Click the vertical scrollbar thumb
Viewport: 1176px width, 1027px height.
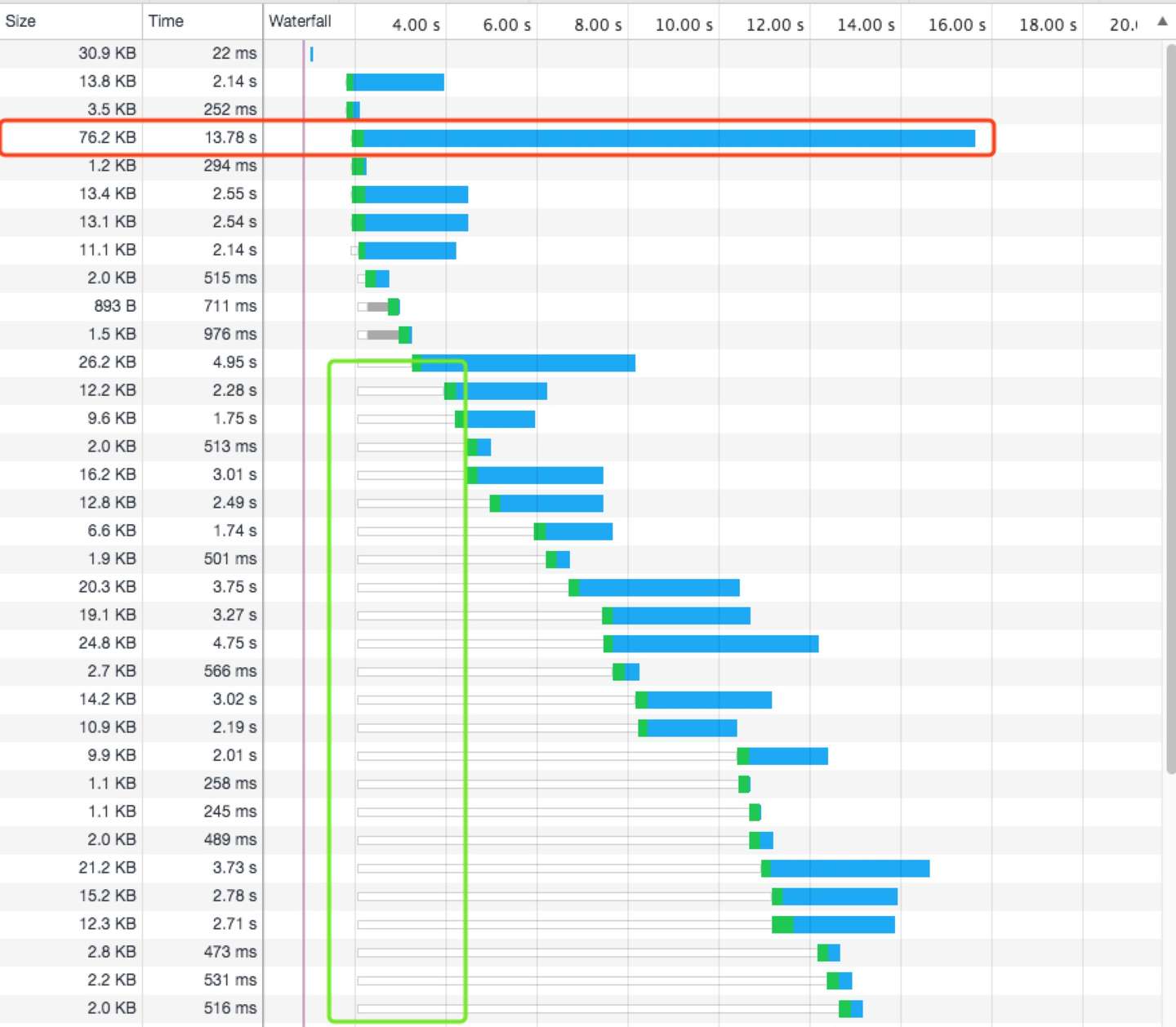(x=1170, y=408)
